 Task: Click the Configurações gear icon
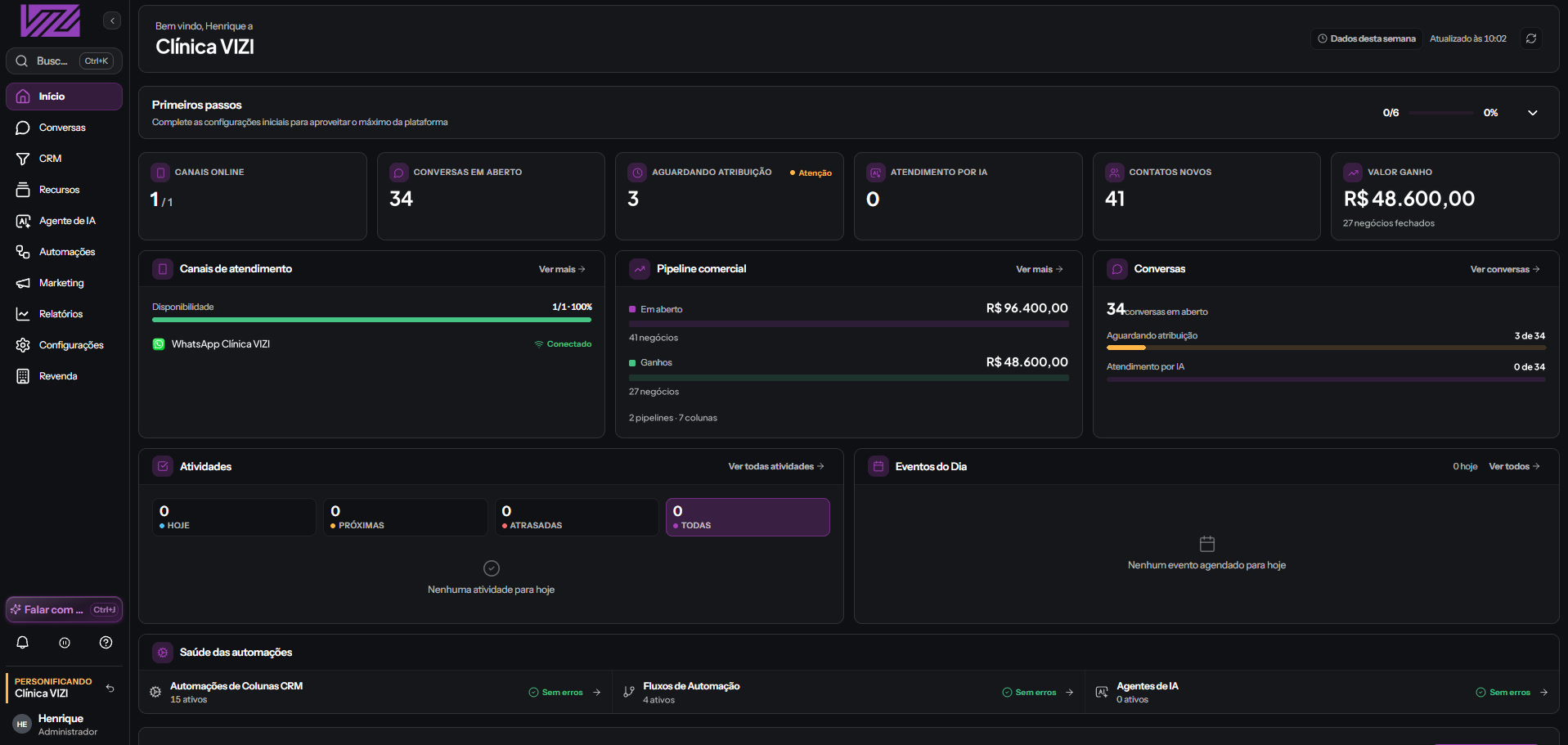[x=23, y=345]
